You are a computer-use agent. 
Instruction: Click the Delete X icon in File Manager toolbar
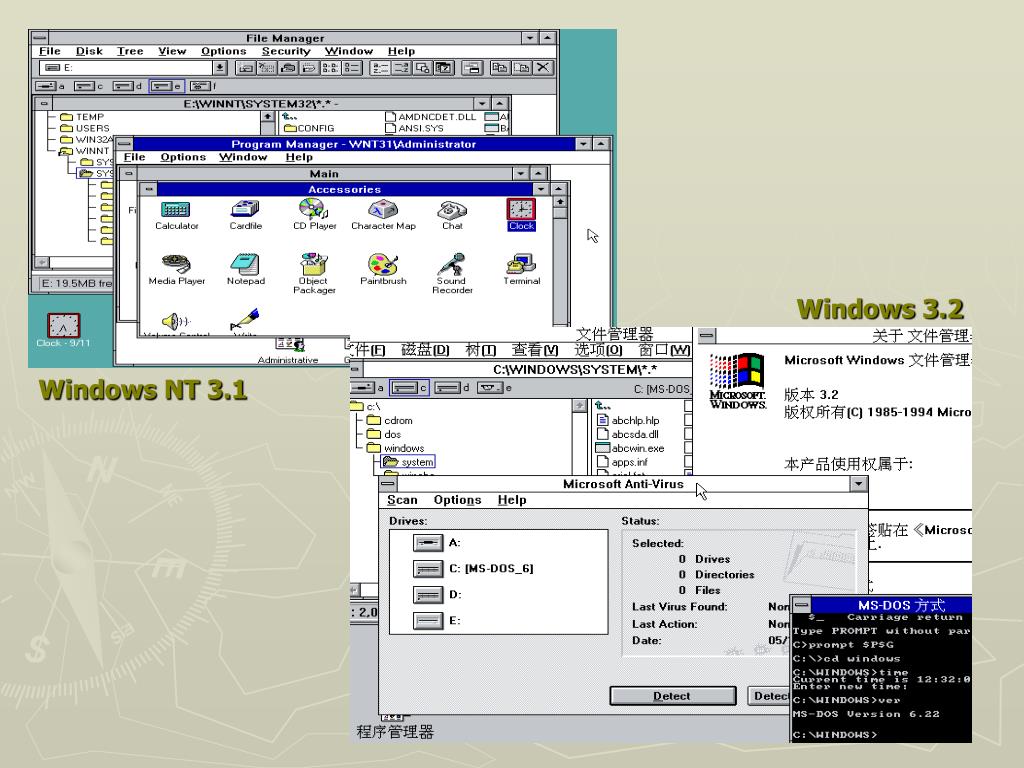pyautogui.click(x=543, y=67)
